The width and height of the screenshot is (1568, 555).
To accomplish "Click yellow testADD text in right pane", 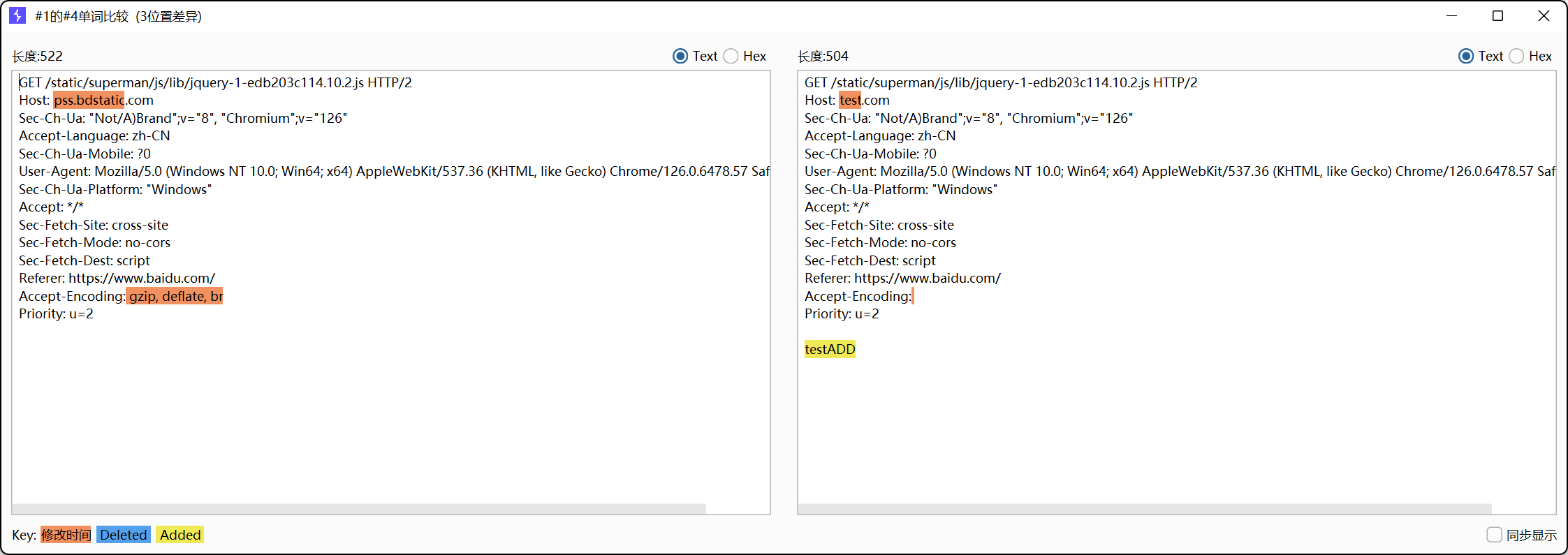I will (x=830, y=349).
